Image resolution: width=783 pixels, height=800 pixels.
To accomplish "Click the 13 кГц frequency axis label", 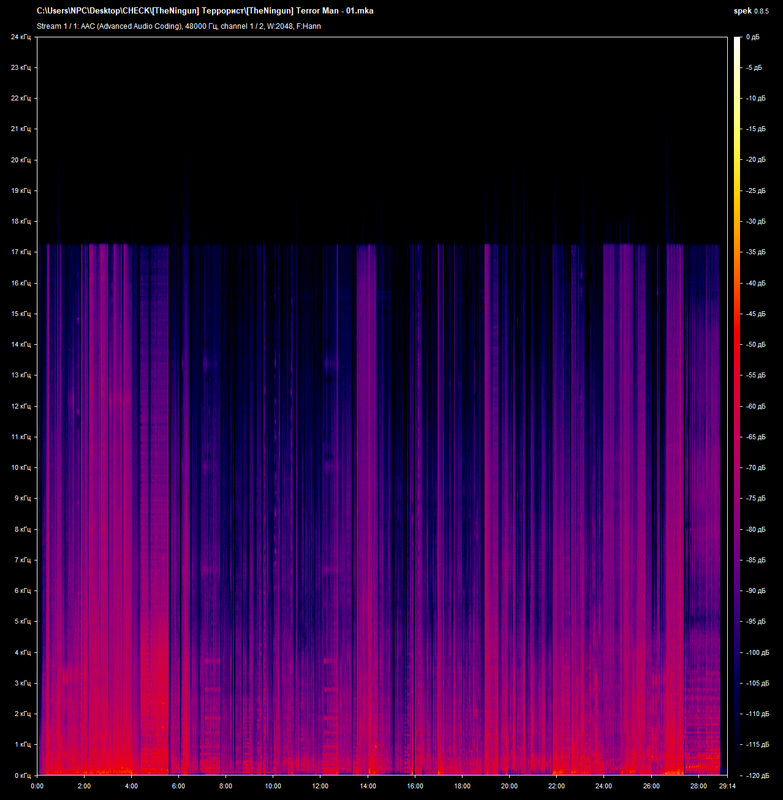I will pos(21,375).
